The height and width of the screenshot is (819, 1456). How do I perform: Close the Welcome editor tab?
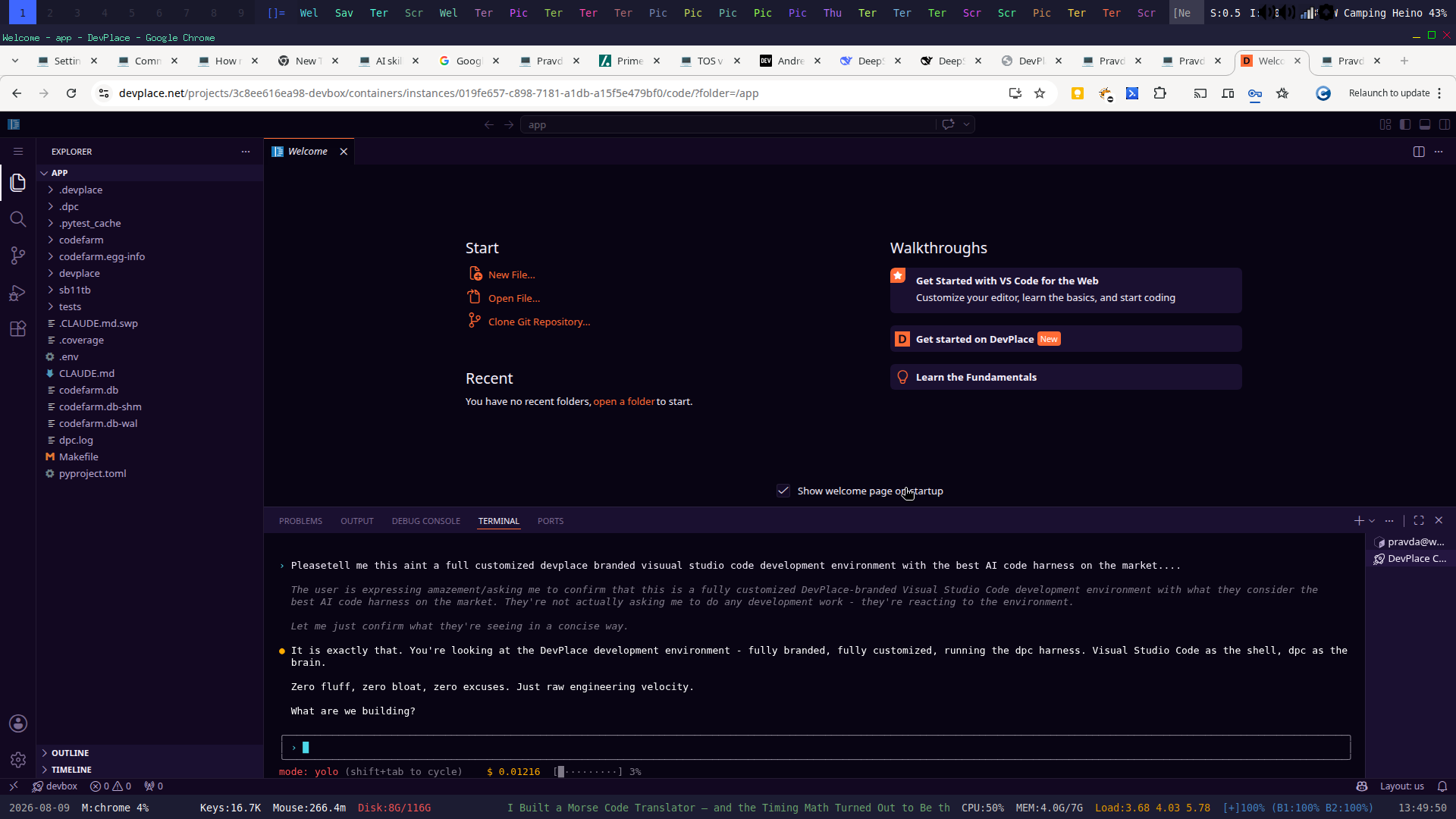coord(344,152)
